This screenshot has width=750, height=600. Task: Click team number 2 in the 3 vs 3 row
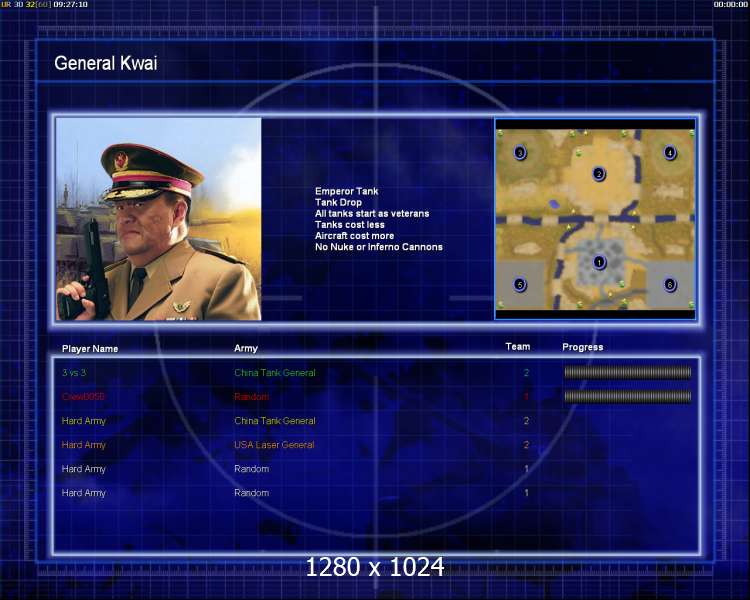pyautogui.click(x=526, y=373)
